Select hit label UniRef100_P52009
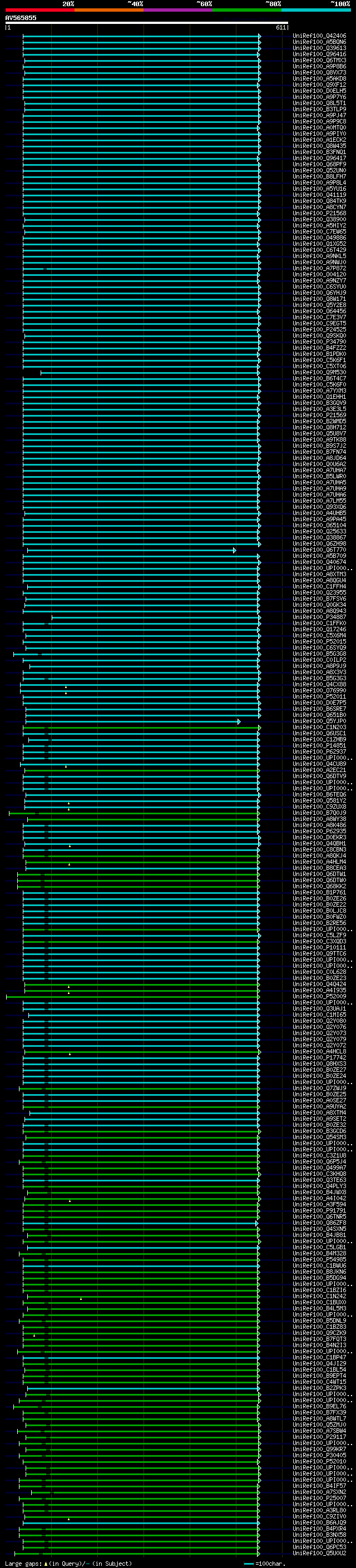This screenshot has width=356, height=1568. point(319,996)
